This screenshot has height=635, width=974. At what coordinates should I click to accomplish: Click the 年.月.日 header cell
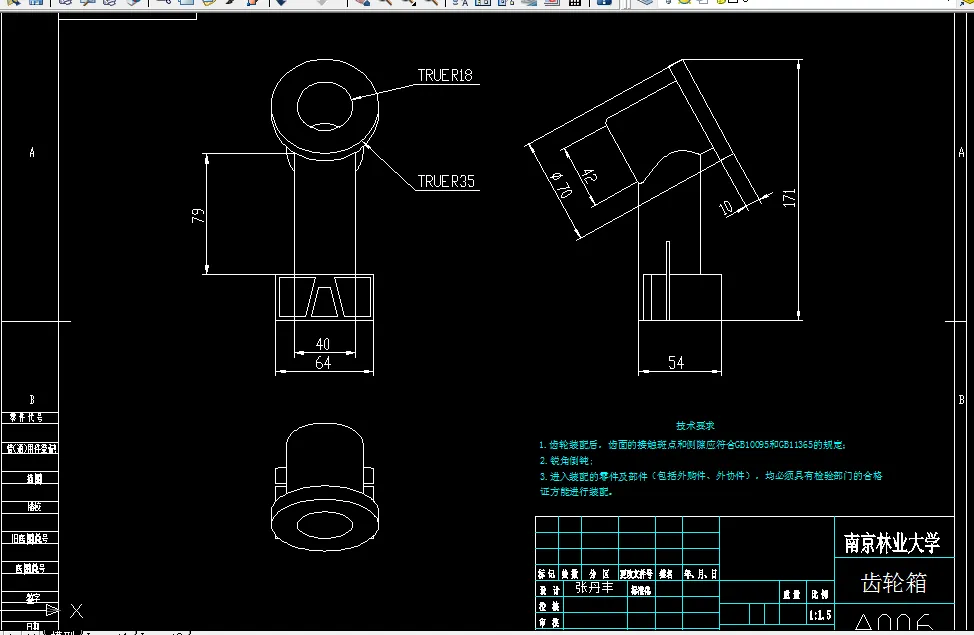tap(701, 573)
